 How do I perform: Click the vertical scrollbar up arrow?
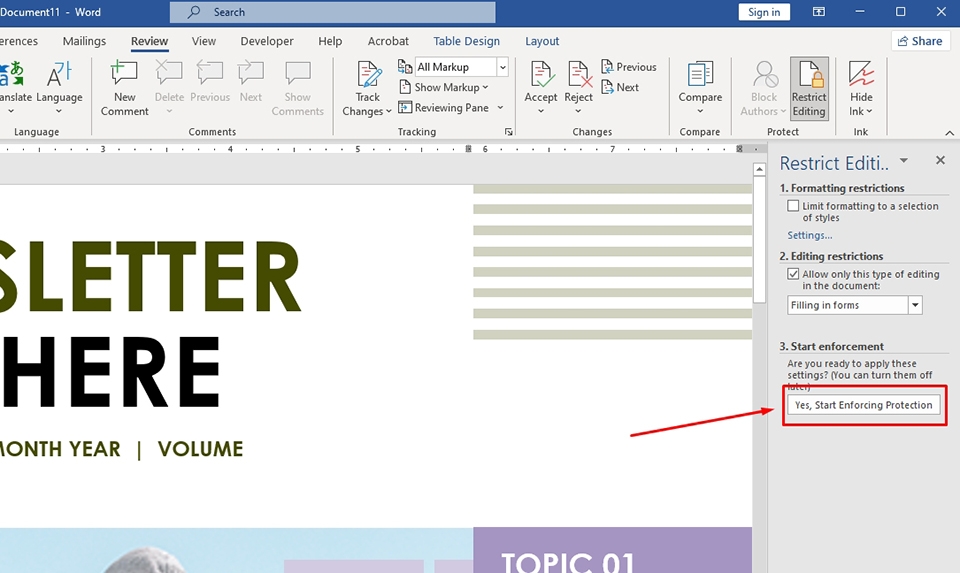pyautogui.click(x=759, y=169)
